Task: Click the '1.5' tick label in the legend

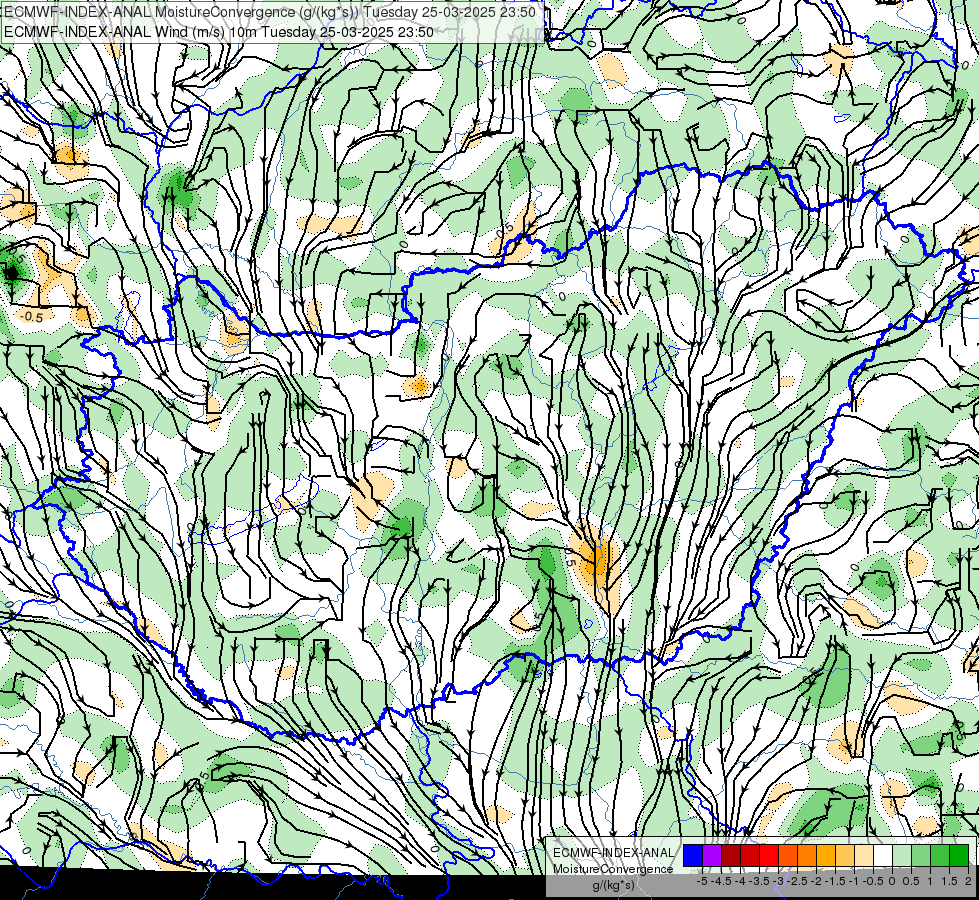Action: (x=950, y=881)
